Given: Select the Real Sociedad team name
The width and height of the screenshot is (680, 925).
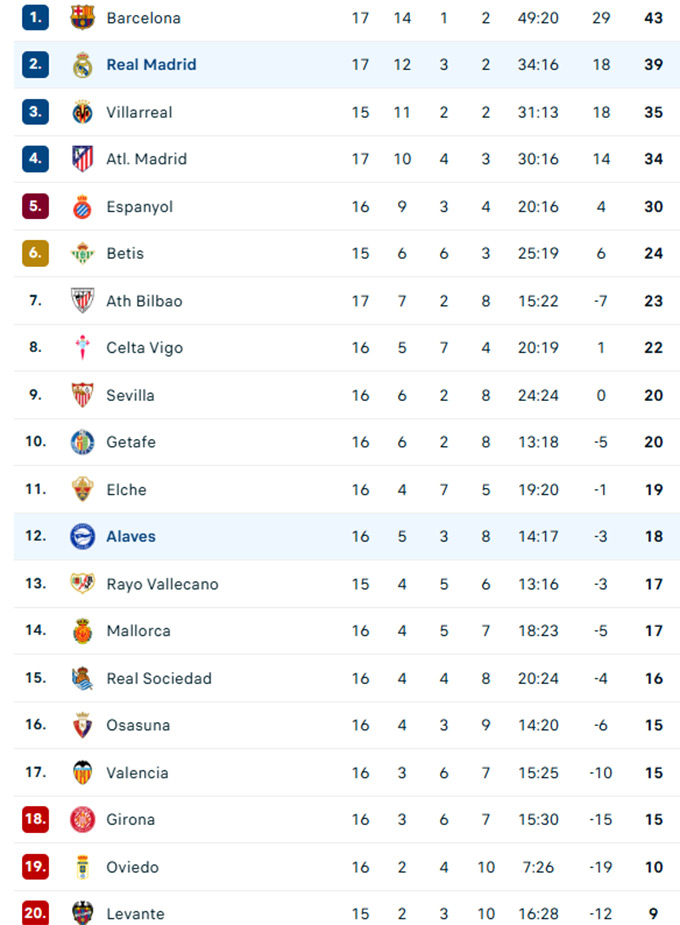Looking at the screenshot, I should click(x=159, y=678).
